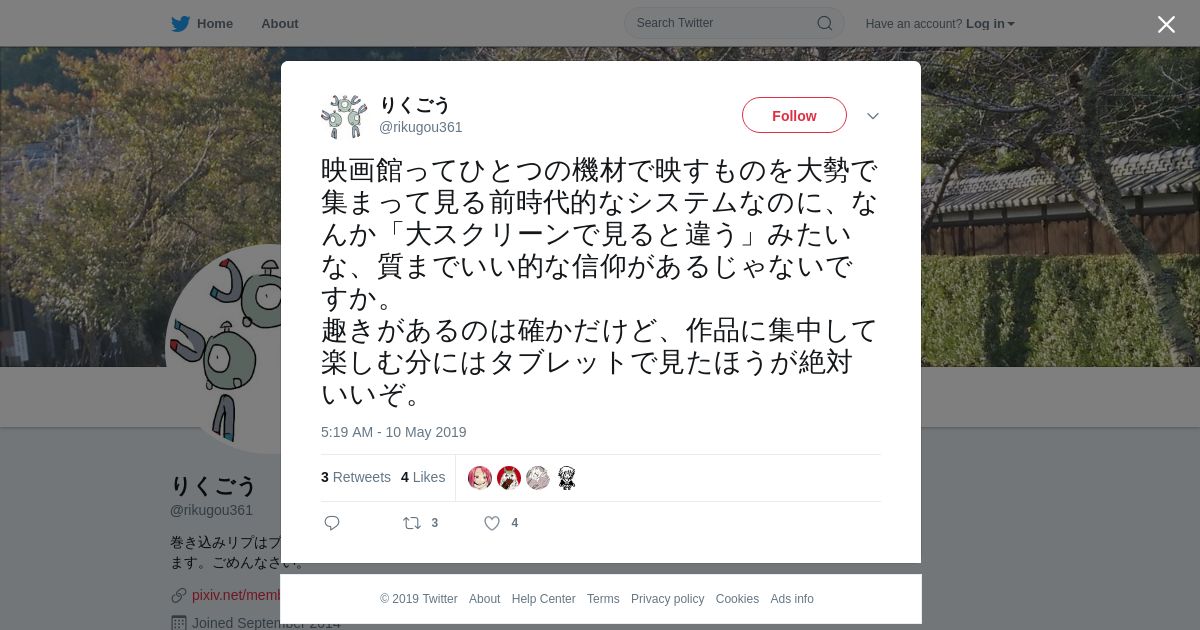Screen dimensions: 1200x630
Task: Open the tweet timestamp 5:19 AM link
Action: (x=393, y=432)
